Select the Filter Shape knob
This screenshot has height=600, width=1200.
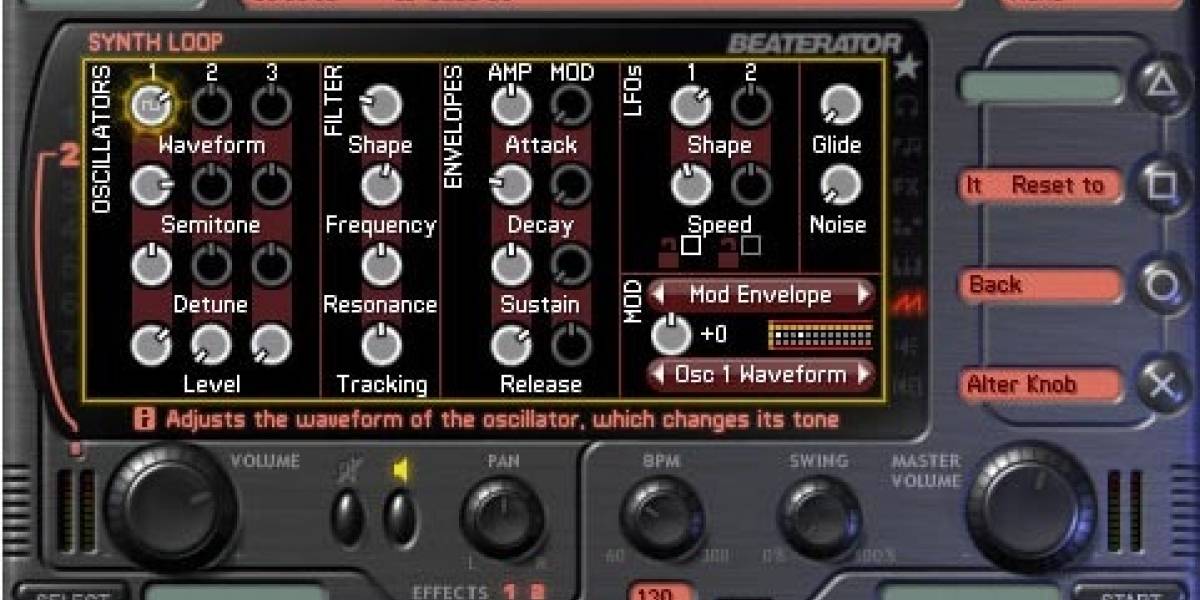(380, 105)
